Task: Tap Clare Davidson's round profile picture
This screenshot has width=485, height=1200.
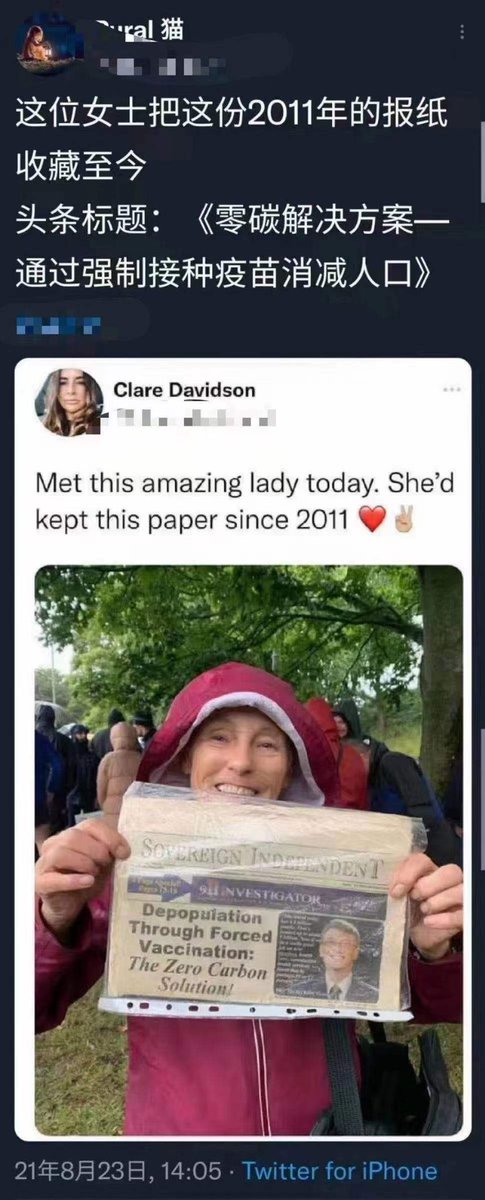Action: (x=70, y=402)
